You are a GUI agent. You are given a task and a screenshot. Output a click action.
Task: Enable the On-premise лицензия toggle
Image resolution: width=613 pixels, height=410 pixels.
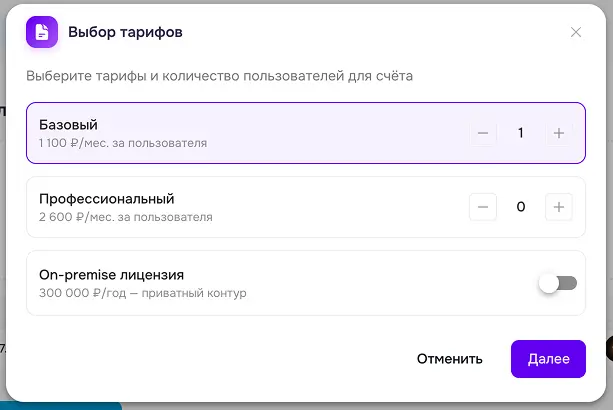(x=558, y=283)
